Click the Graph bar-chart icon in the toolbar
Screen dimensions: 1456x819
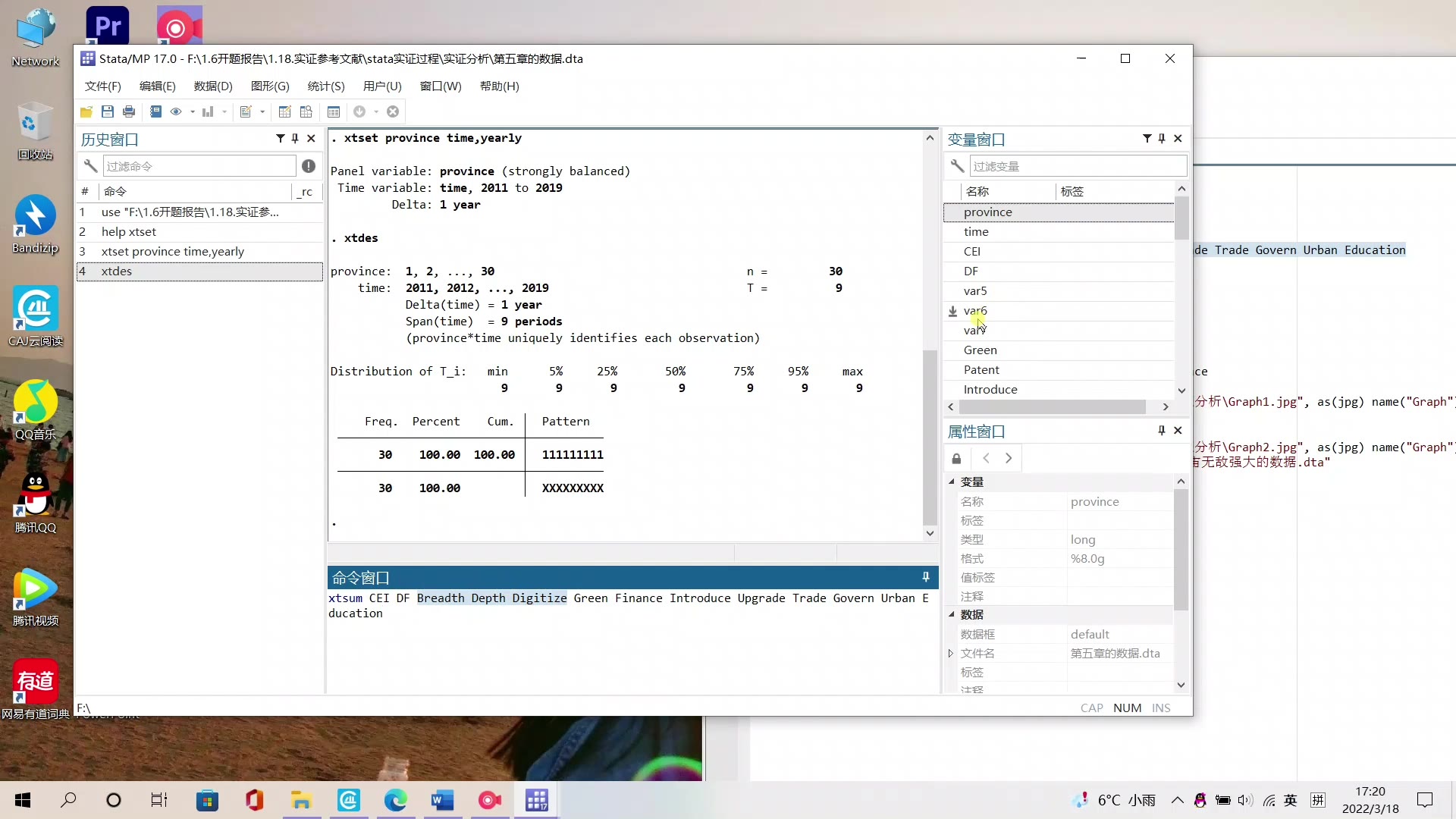208,111
